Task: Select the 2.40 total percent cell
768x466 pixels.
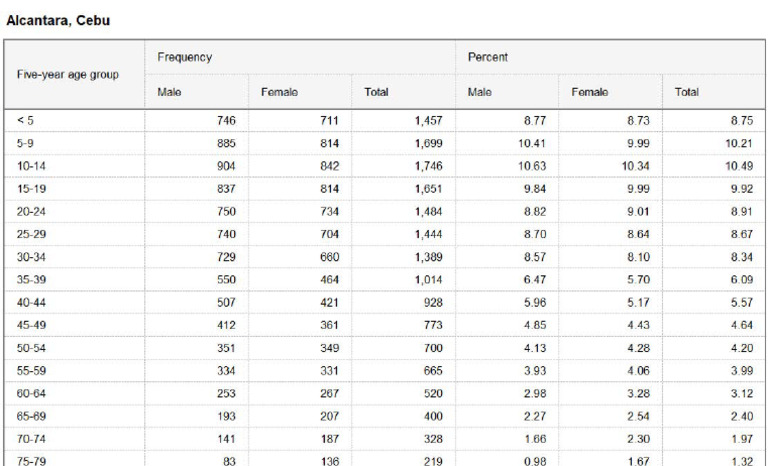Action: click(x=742, y=416)
